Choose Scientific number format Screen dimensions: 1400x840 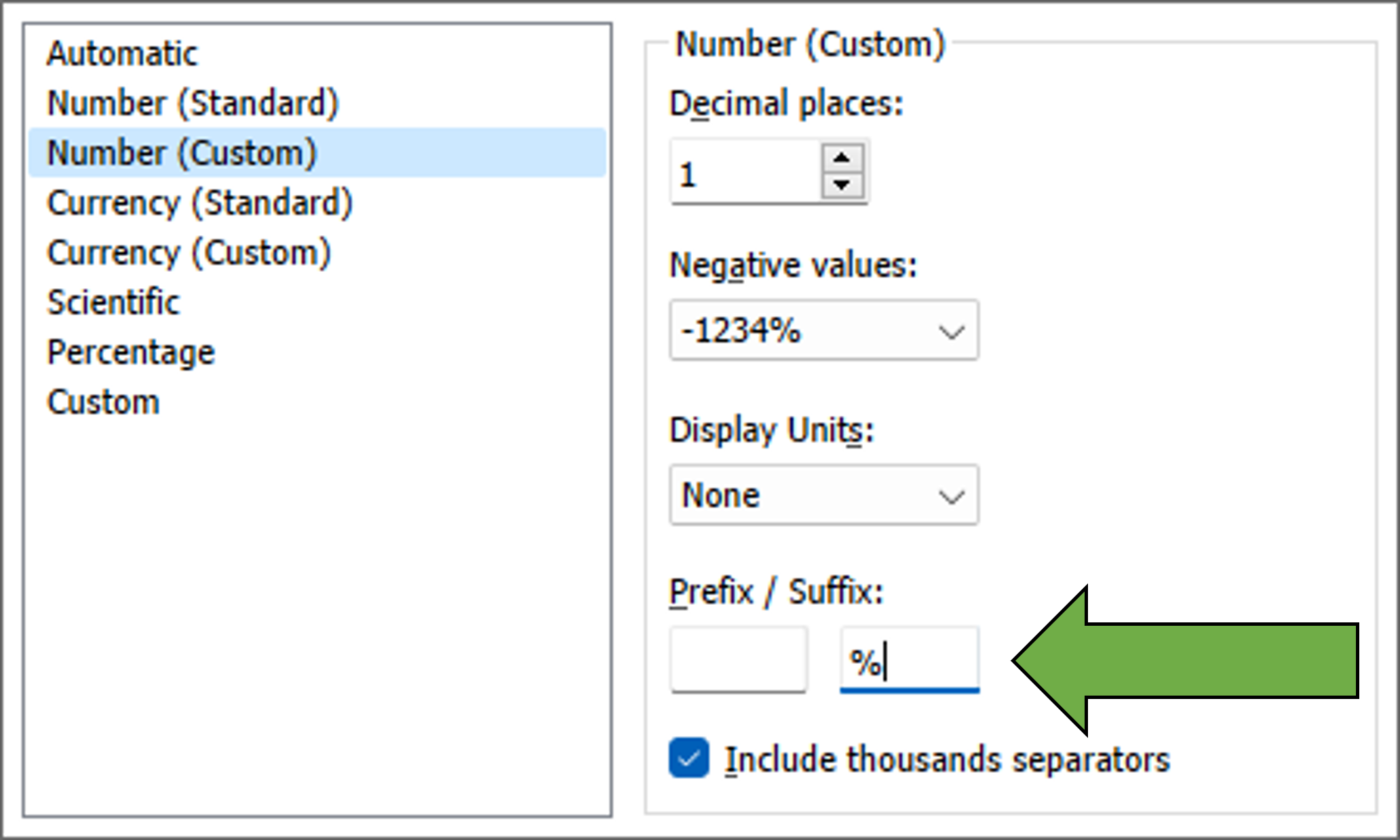(x=113, y=302)
